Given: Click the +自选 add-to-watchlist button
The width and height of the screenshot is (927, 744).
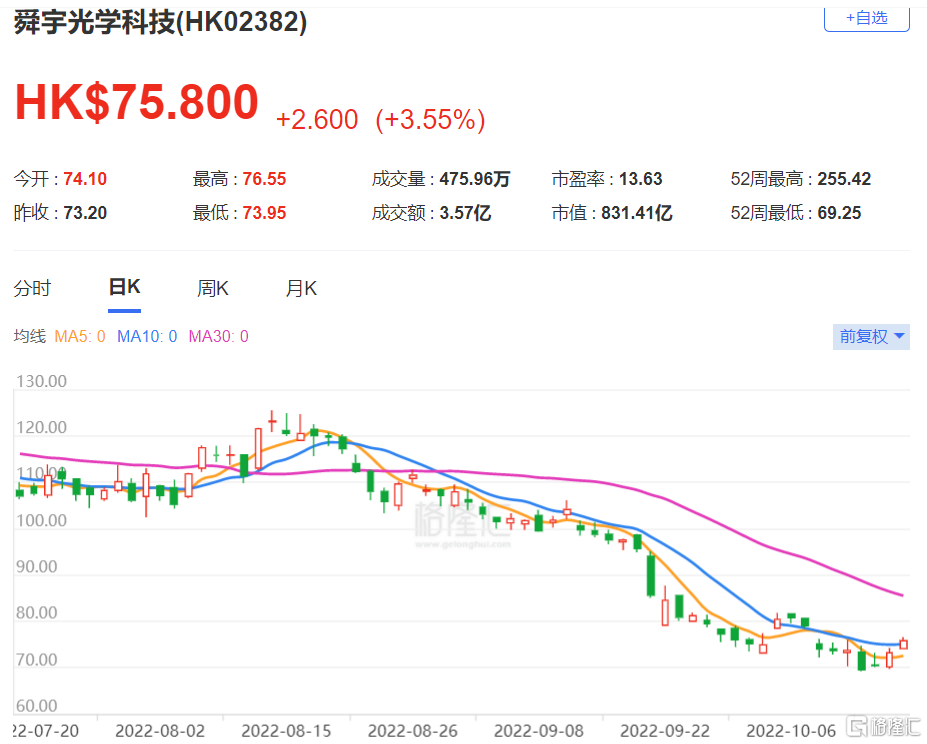Looking at the screenshot, I should pyautogui.click(x=866, y=18).
